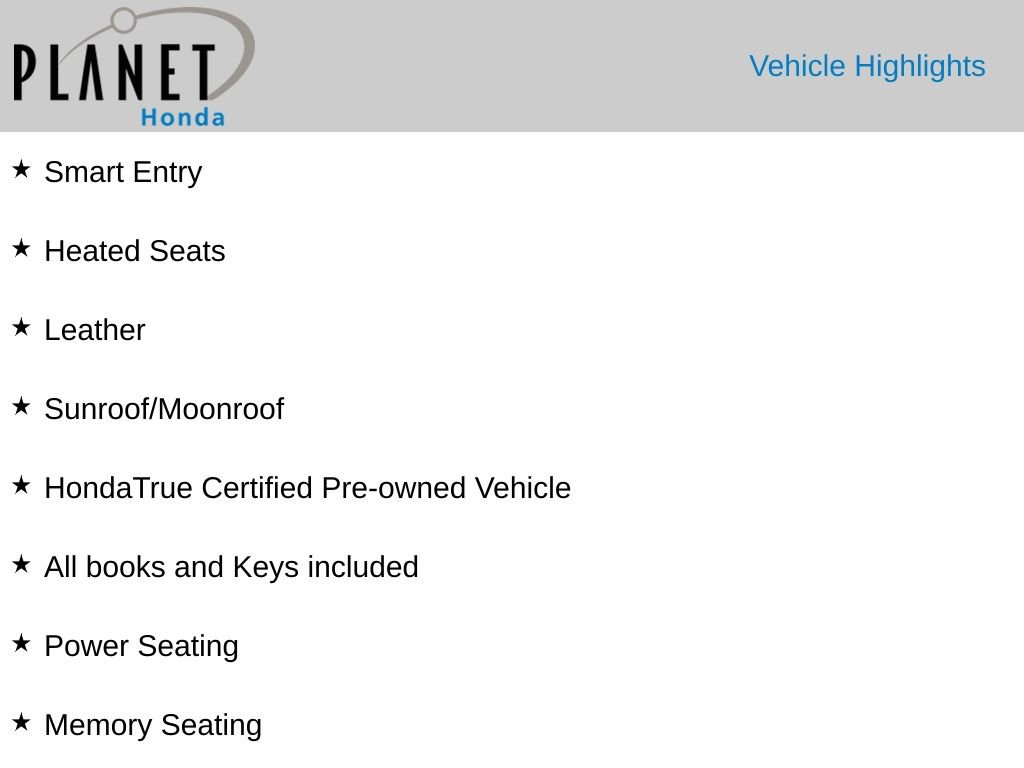Select the star icon next to Leather
This screenshot has height=768, width=1024.
[x=21, y=327]
